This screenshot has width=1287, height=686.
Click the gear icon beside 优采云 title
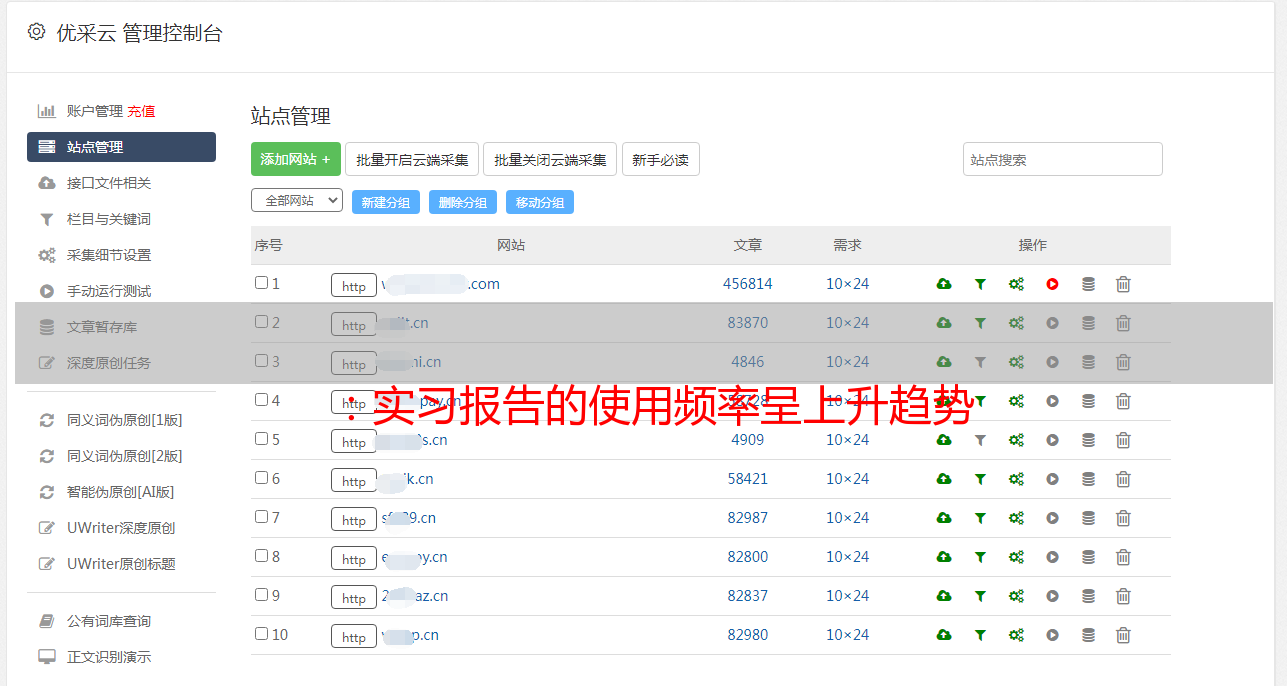pyautogui.click(x=36, y=32)
